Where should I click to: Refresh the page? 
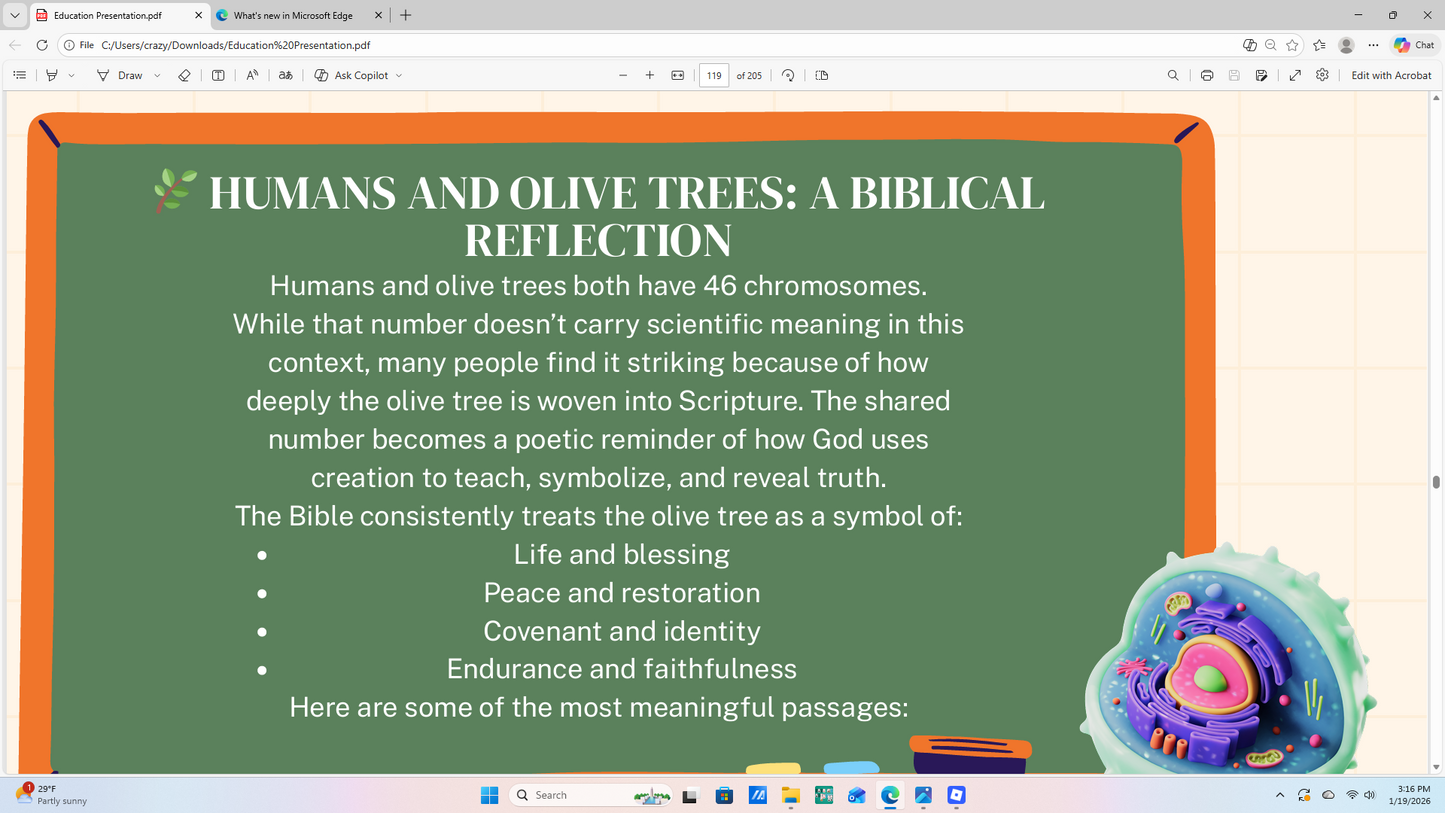(x=42, y=45)
